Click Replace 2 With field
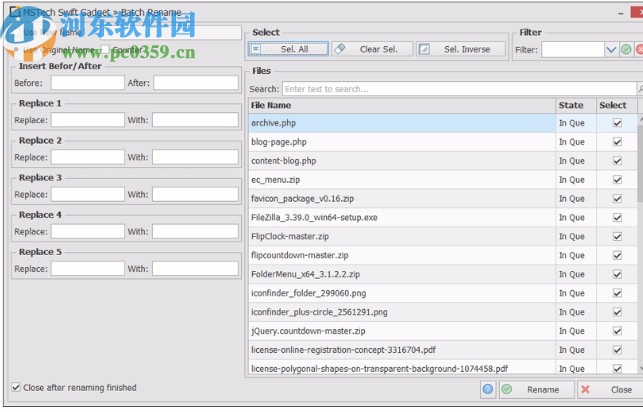 (x=195, y=157)
